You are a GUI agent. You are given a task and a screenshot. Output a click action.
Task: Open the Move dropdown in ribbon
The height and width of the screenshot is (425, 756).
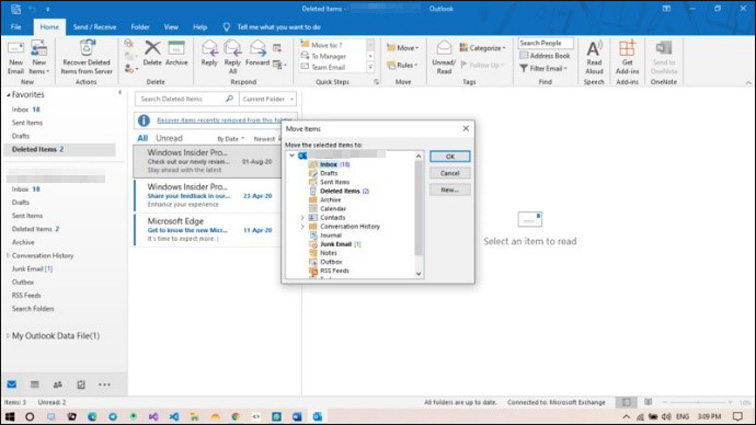click(x=403, y=48)
